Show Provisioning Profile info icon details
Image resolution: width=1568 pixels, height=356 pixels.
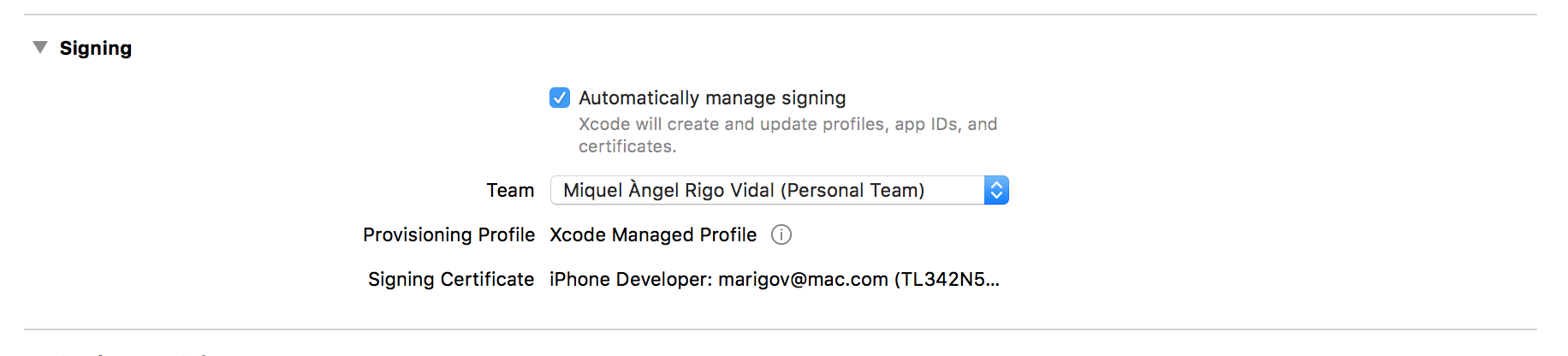781,234
